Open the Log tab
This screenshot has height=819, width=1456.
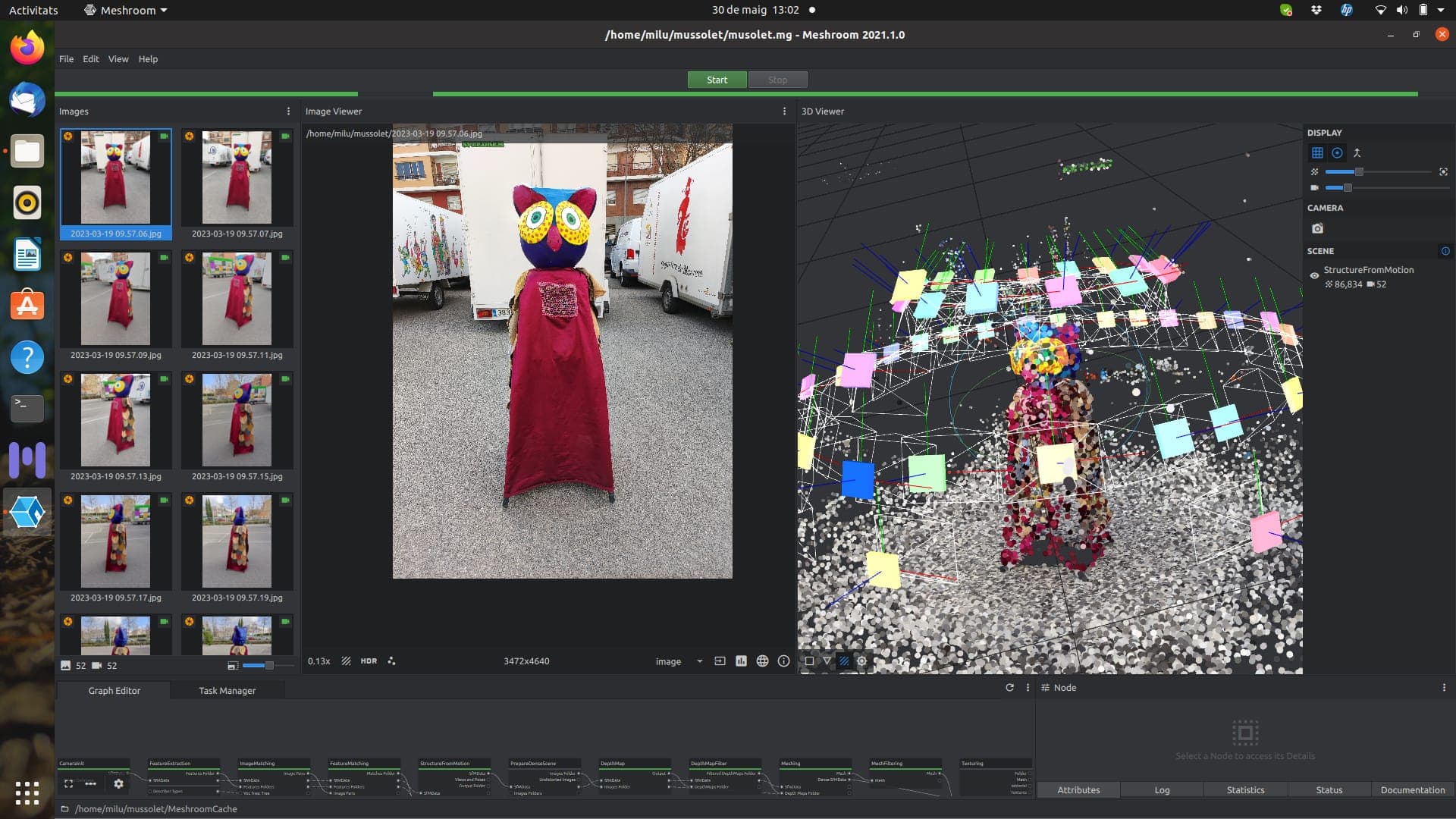(x=1162, y=790)
